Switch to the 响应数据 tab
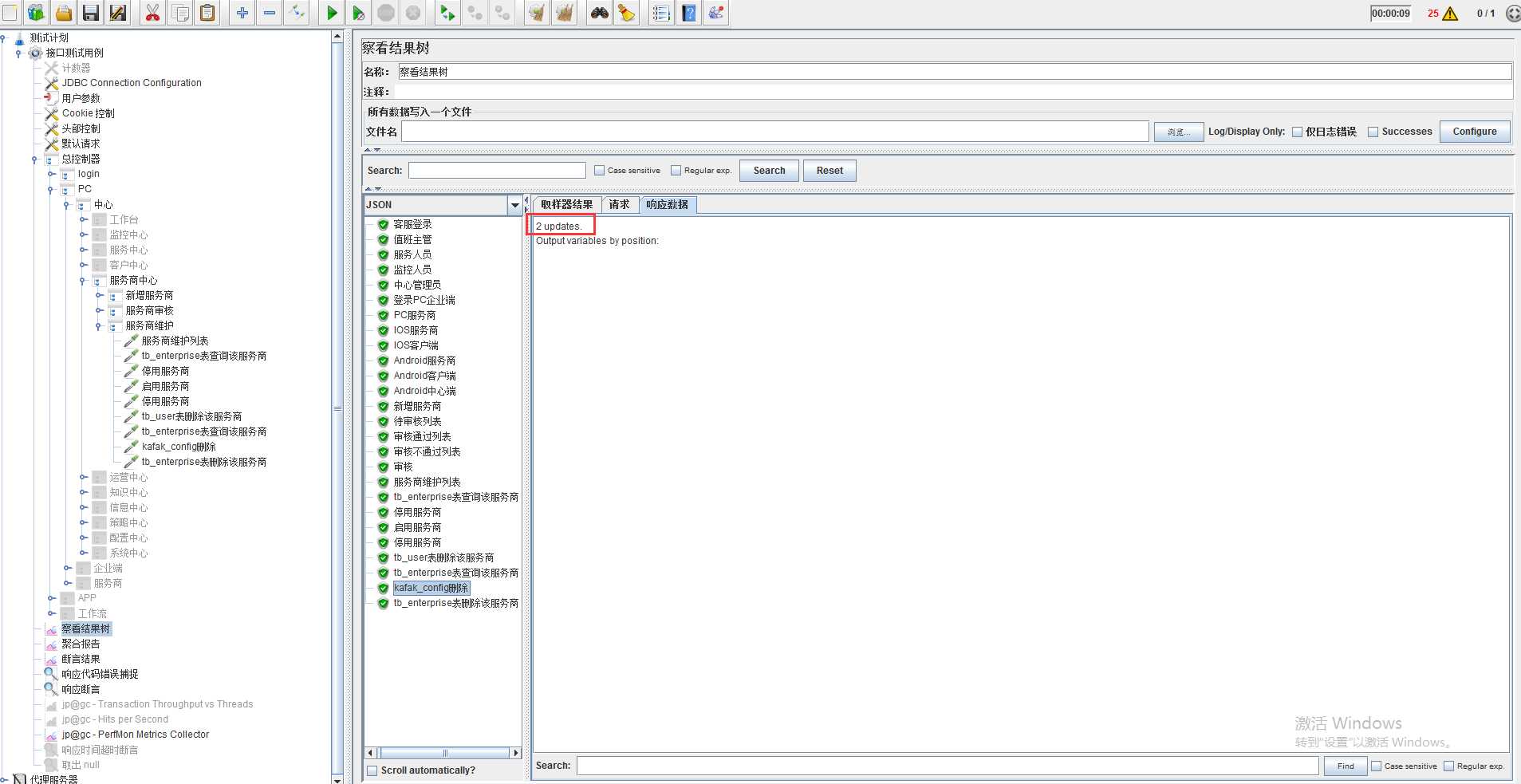The height and width of the screenshot is (784, 1521). click(x=668, y=205)
